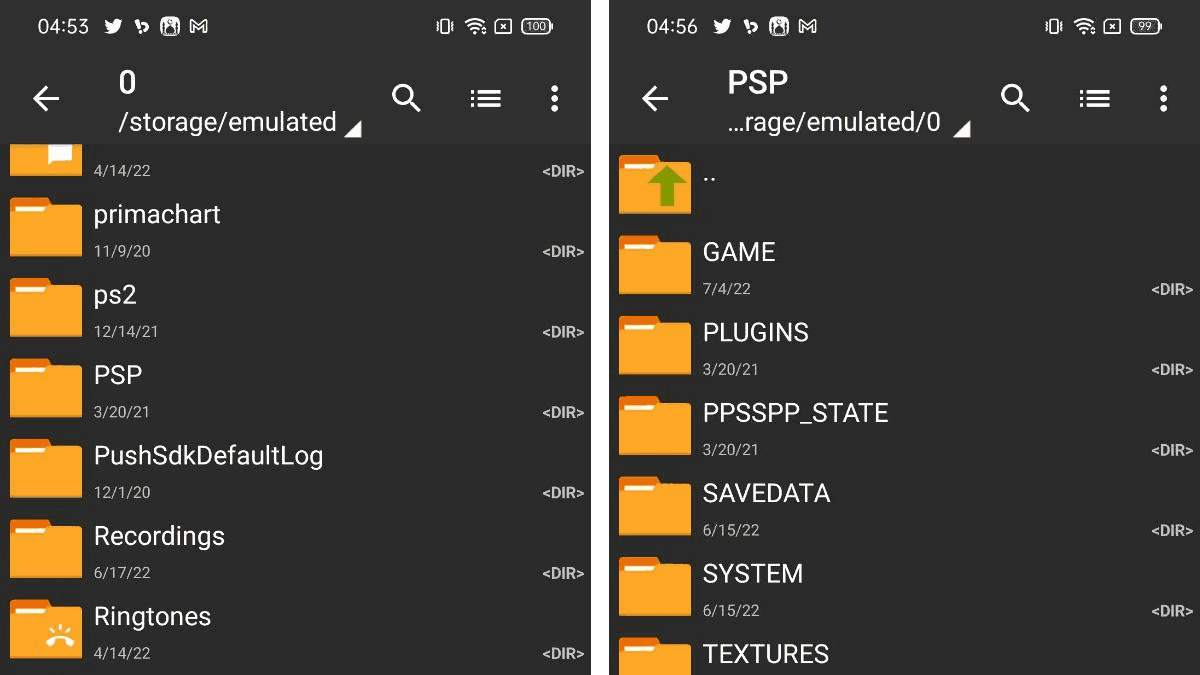Open the overflow menu in the 0 folder screen
This screenshot has height=675, width=1200.
(554, 98)
